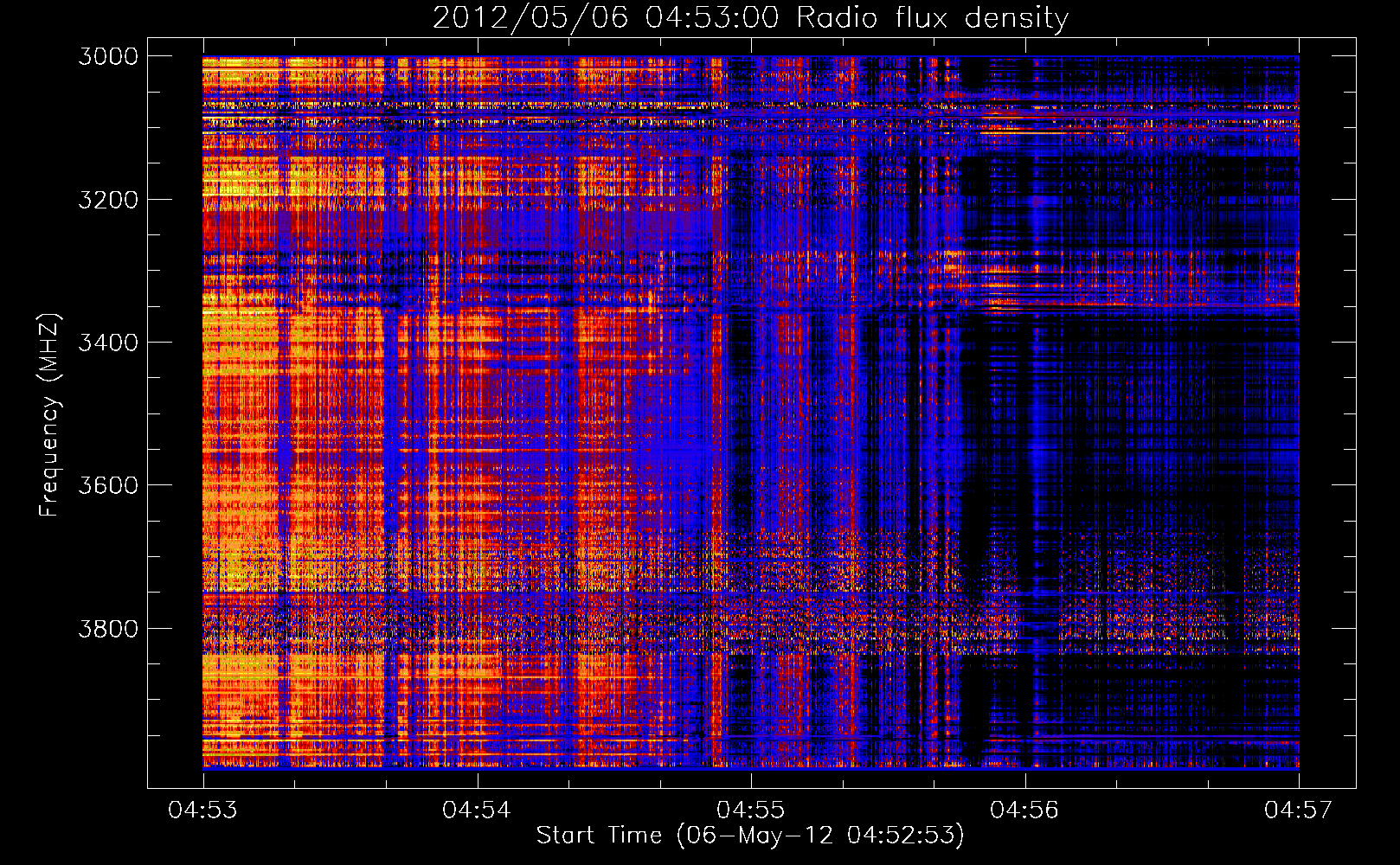This screenshot has width=1400, height=865.
Task: Click the 04:54 time axis label
Action: point(477,810)
